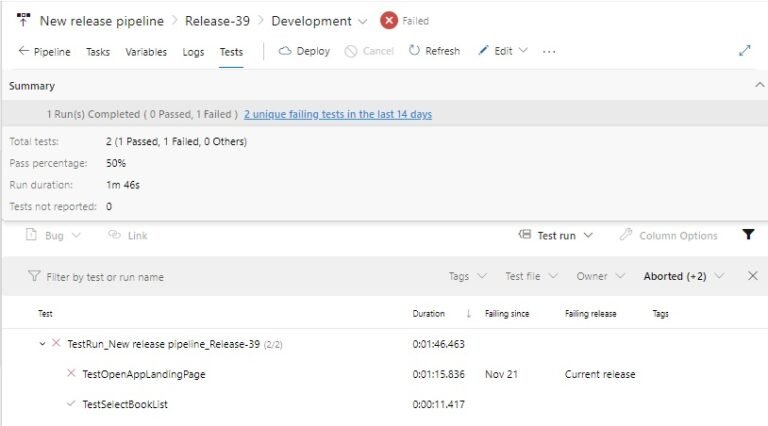
Task: Open the Test run grouping dropdown
Action: point(588,235)
